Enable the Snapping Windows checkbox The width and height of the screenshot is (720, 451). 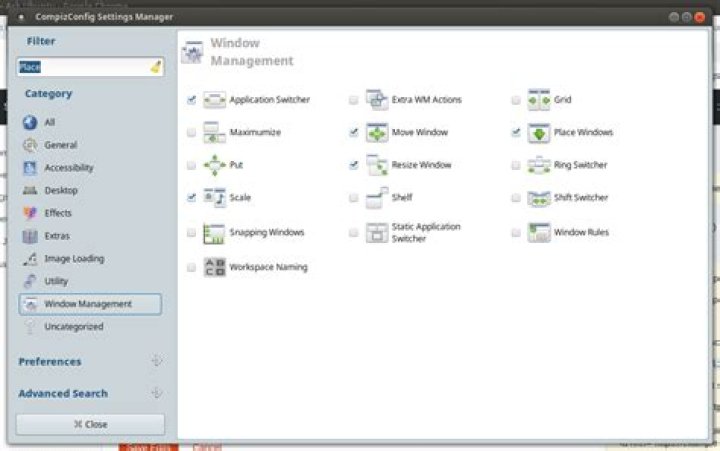191,233
